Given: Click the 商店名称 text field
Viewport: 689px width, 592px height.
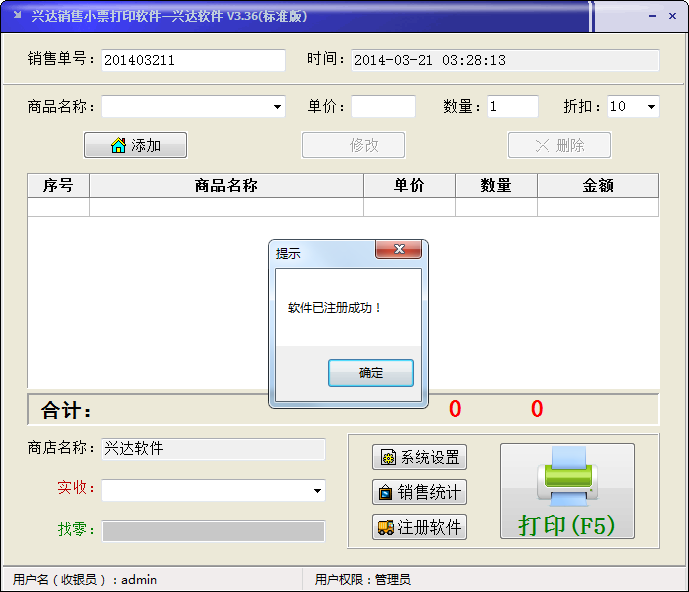Looking at the screenshot, I should (213, 449).
